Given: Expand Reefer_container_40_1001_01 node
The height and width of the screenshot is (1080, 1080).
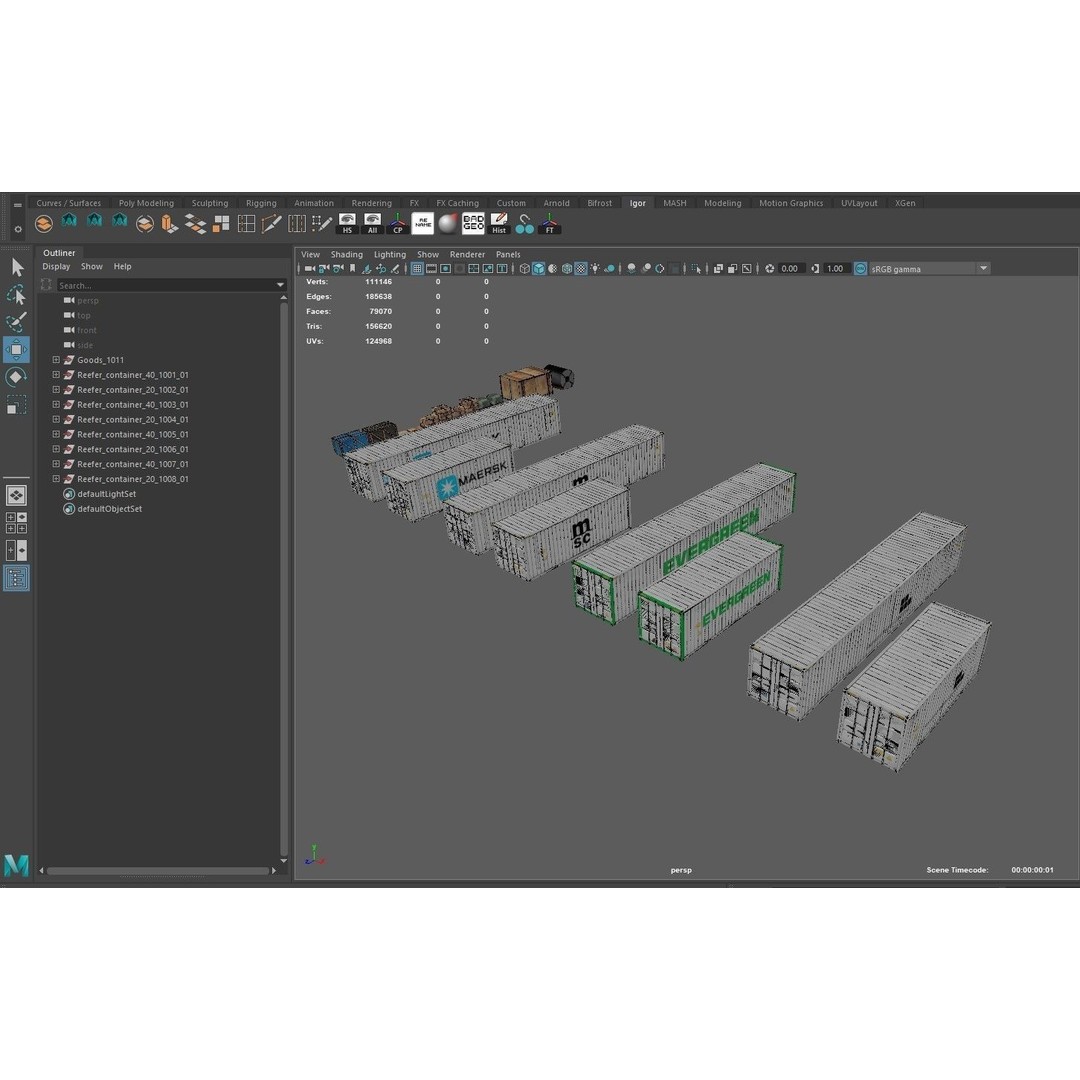Looking at the screenshot, I should click(x=56, y=375).
